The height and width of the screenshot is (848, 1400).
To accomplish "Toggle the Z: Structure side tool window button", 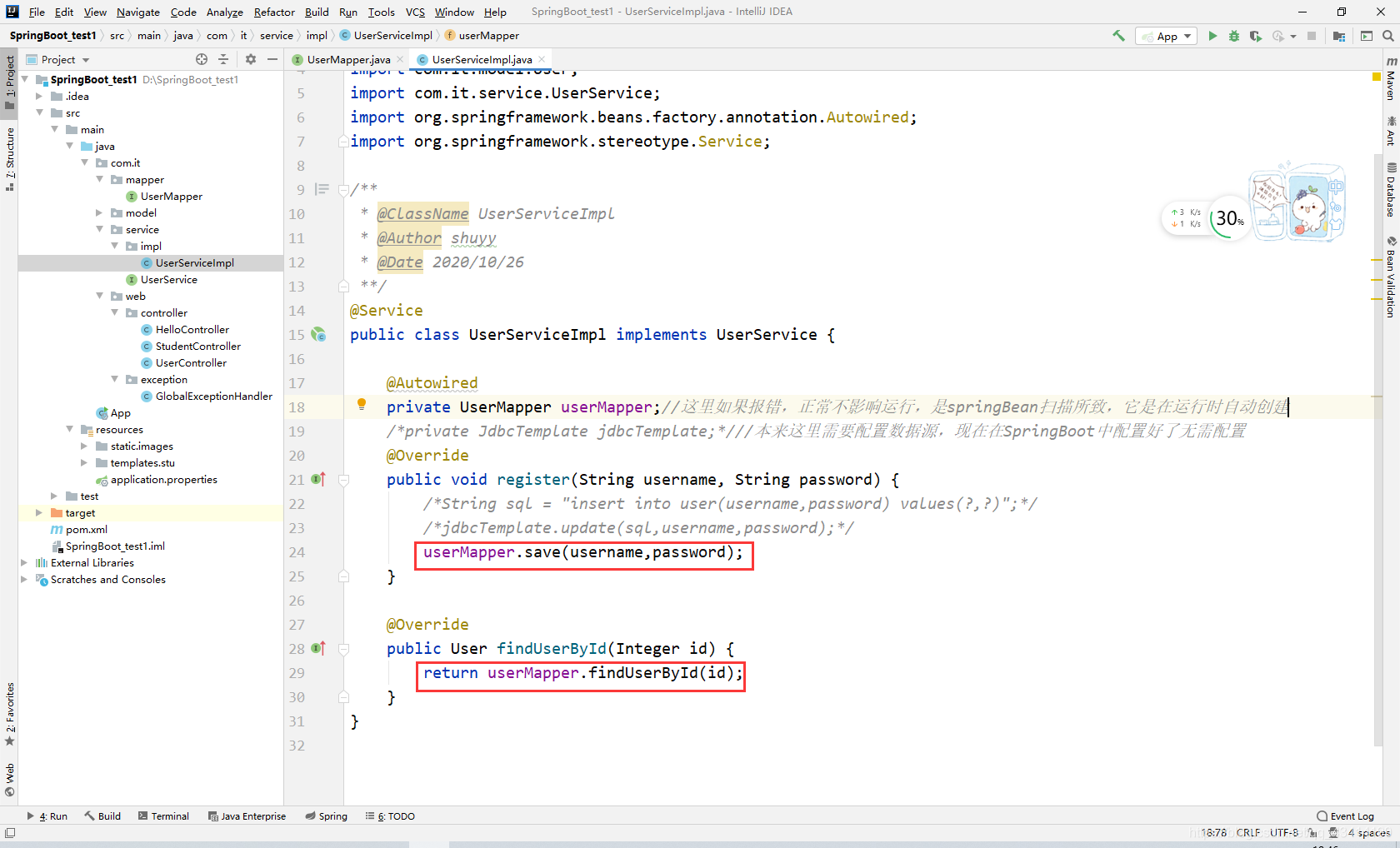I will [x=9, y=159].
